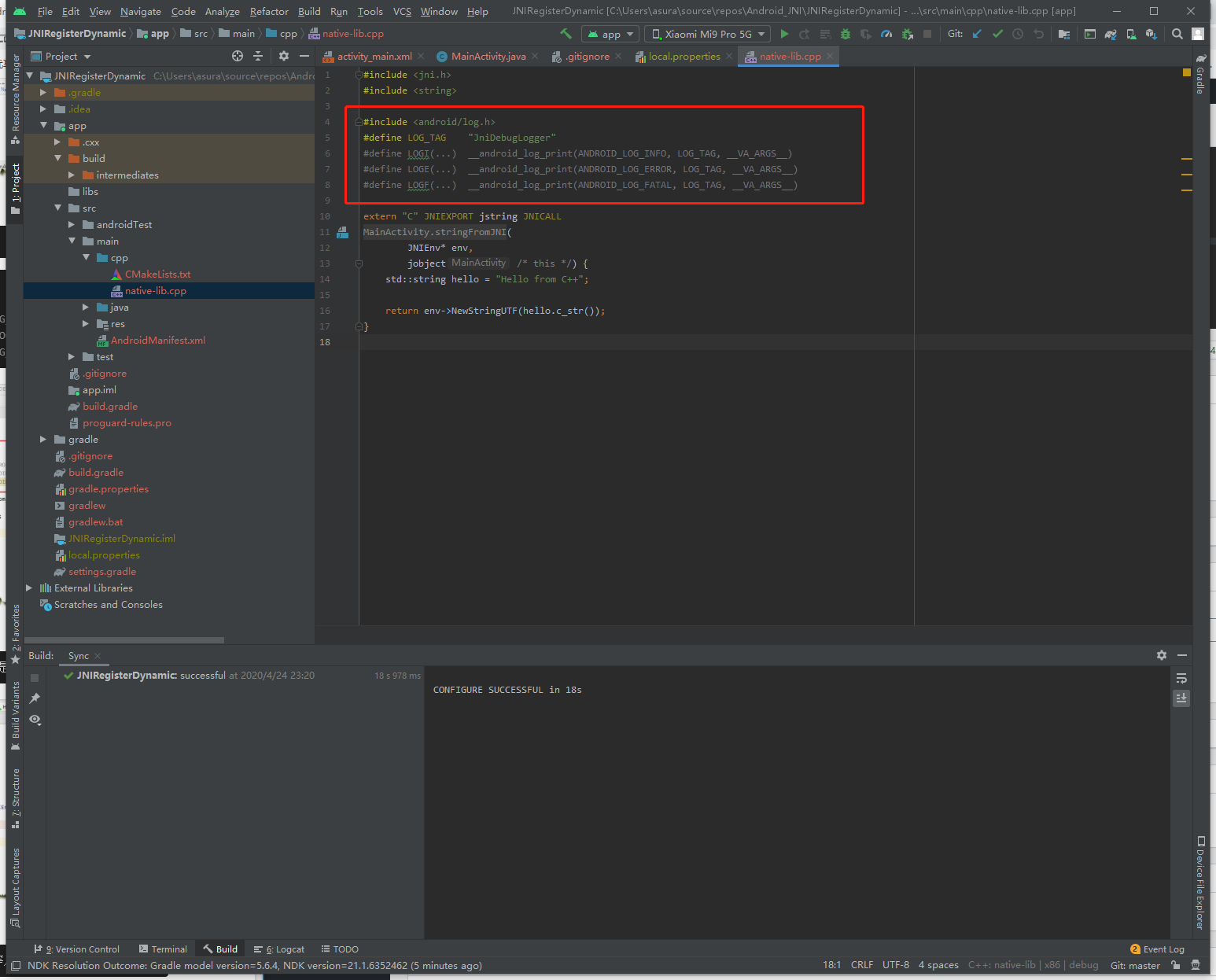Select CMakeLists.txt in the project tree
The width and height of the screenshot is (1216, 980).
click(157, 274)
